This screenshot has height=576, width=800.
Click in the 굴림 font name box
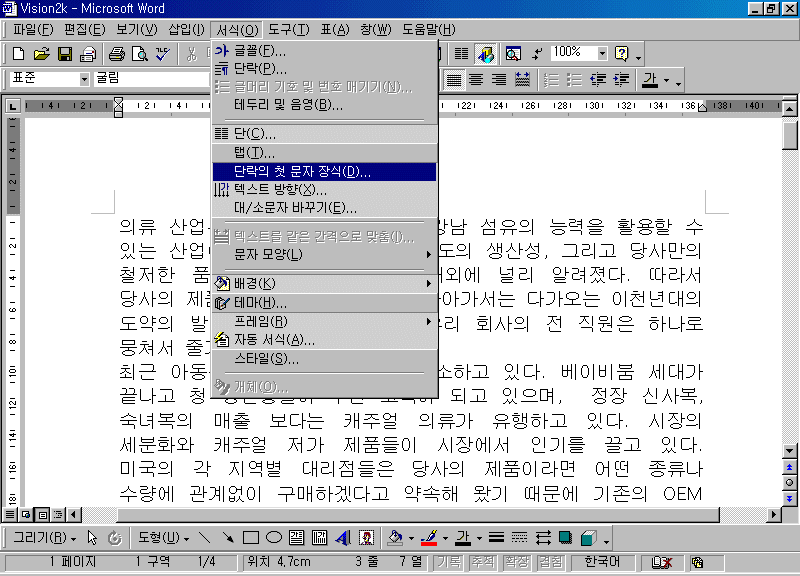[151, 79]
